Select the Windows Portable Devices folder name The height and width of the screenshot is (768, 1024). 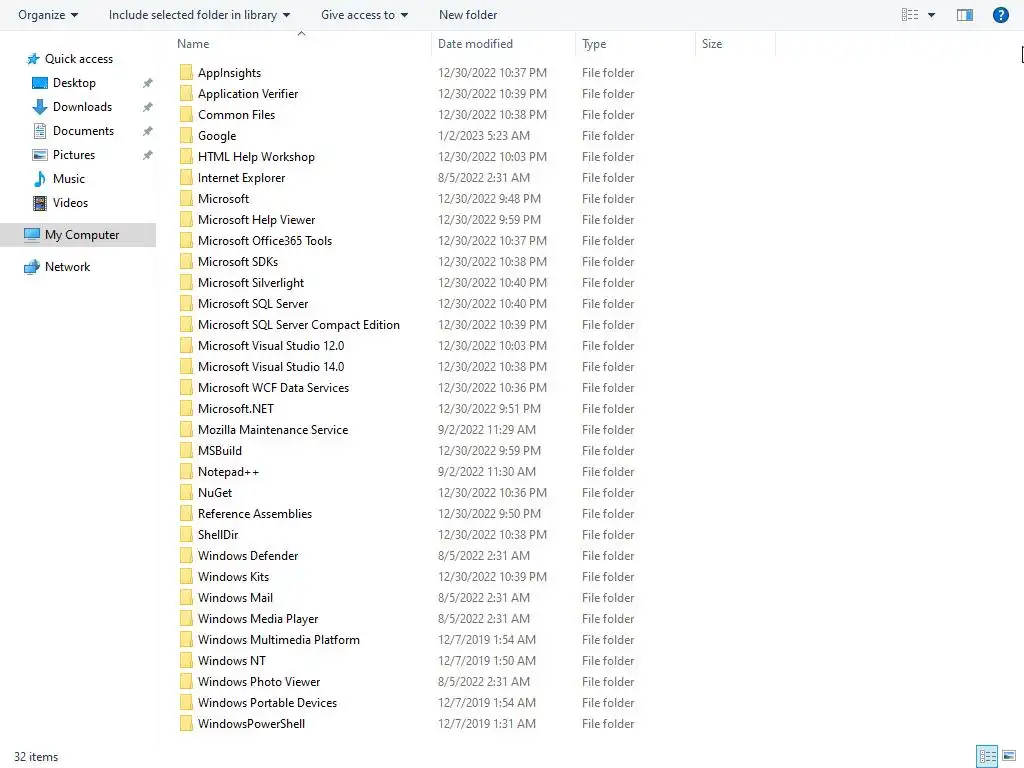(x=267, y=703)
